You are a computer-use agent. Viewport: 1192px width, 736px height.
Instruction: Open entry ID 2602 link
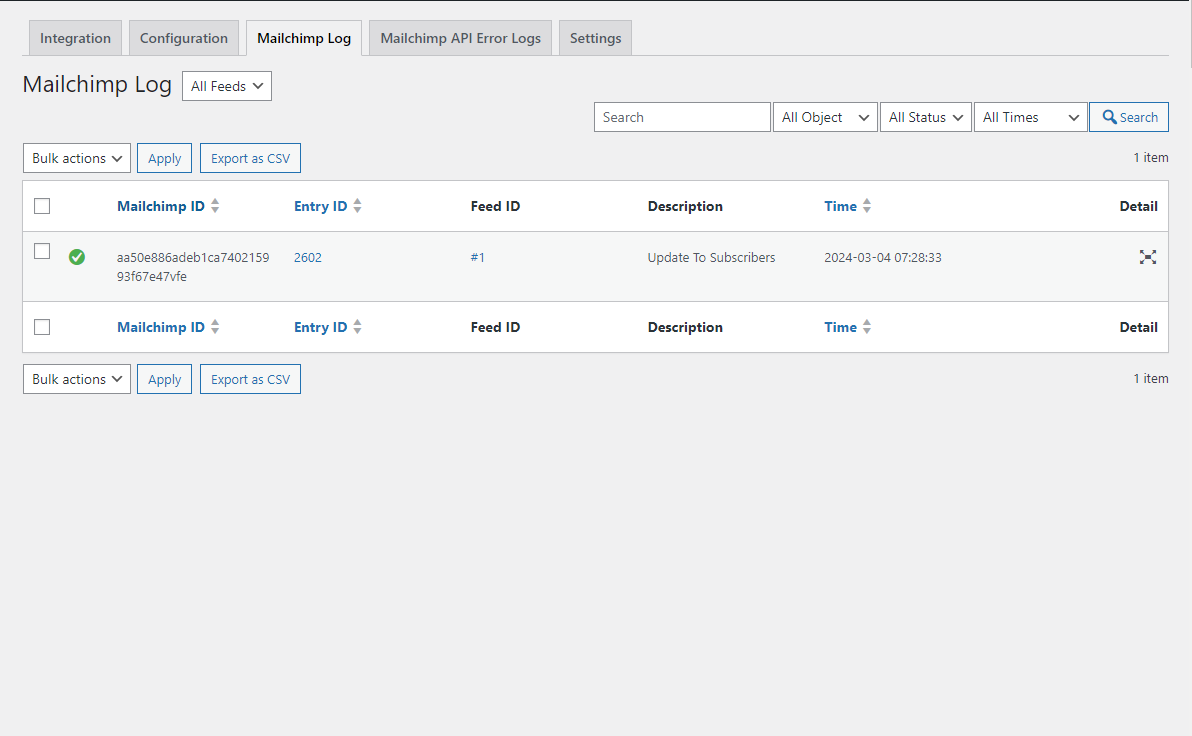(x=308, y=258)
